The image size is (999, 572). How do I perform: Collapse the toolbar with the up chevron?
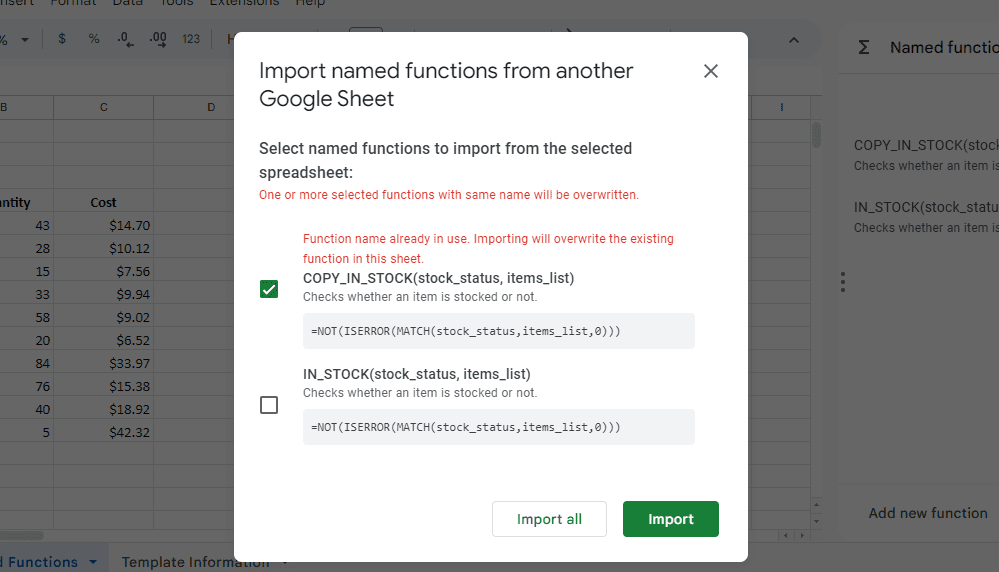[794, 40]
